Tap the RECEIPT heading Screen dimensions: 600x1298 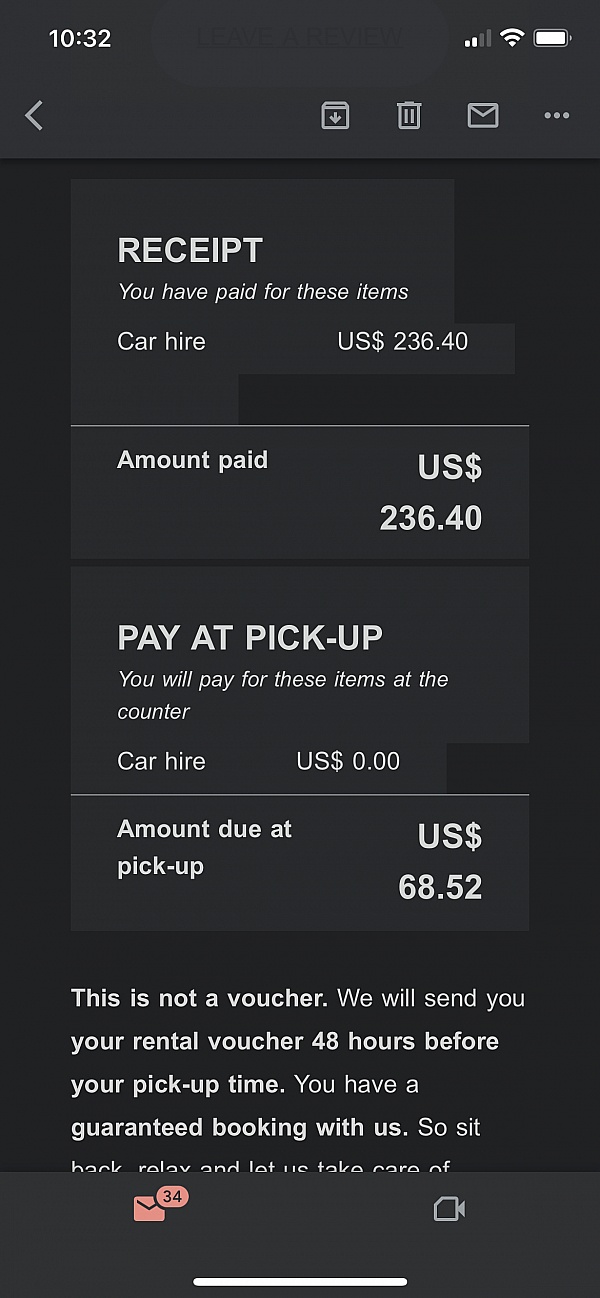pos(190,250)
